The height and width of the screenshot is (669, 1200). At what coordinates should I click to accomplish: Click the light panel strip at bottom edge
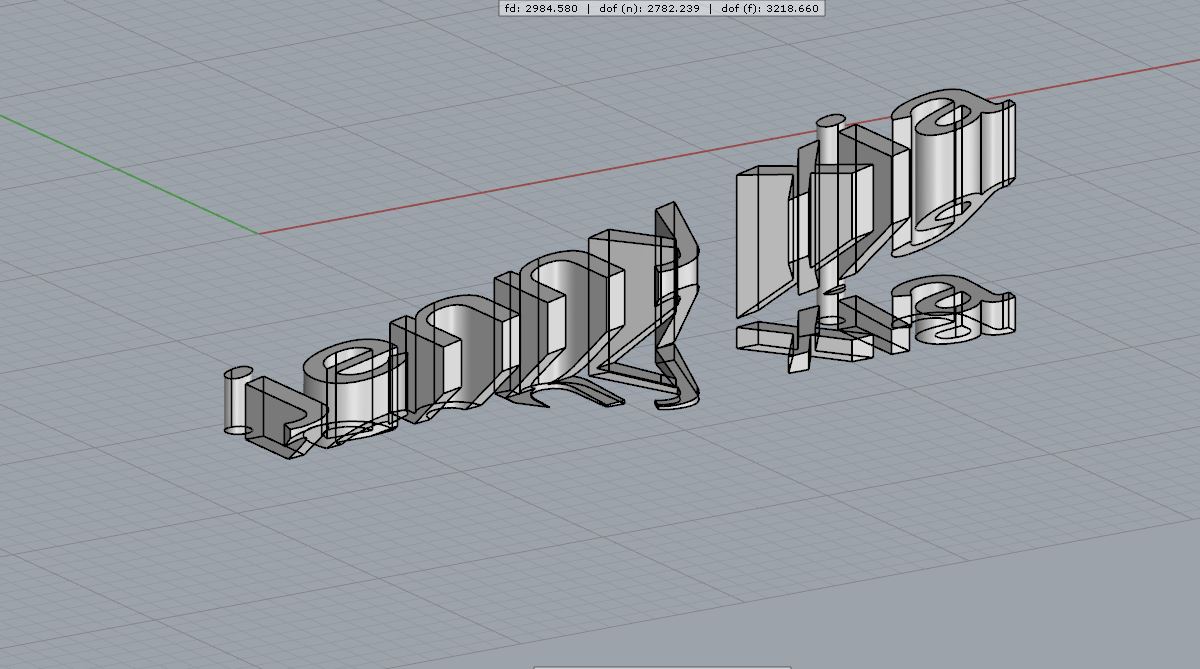tap(662, 666)
